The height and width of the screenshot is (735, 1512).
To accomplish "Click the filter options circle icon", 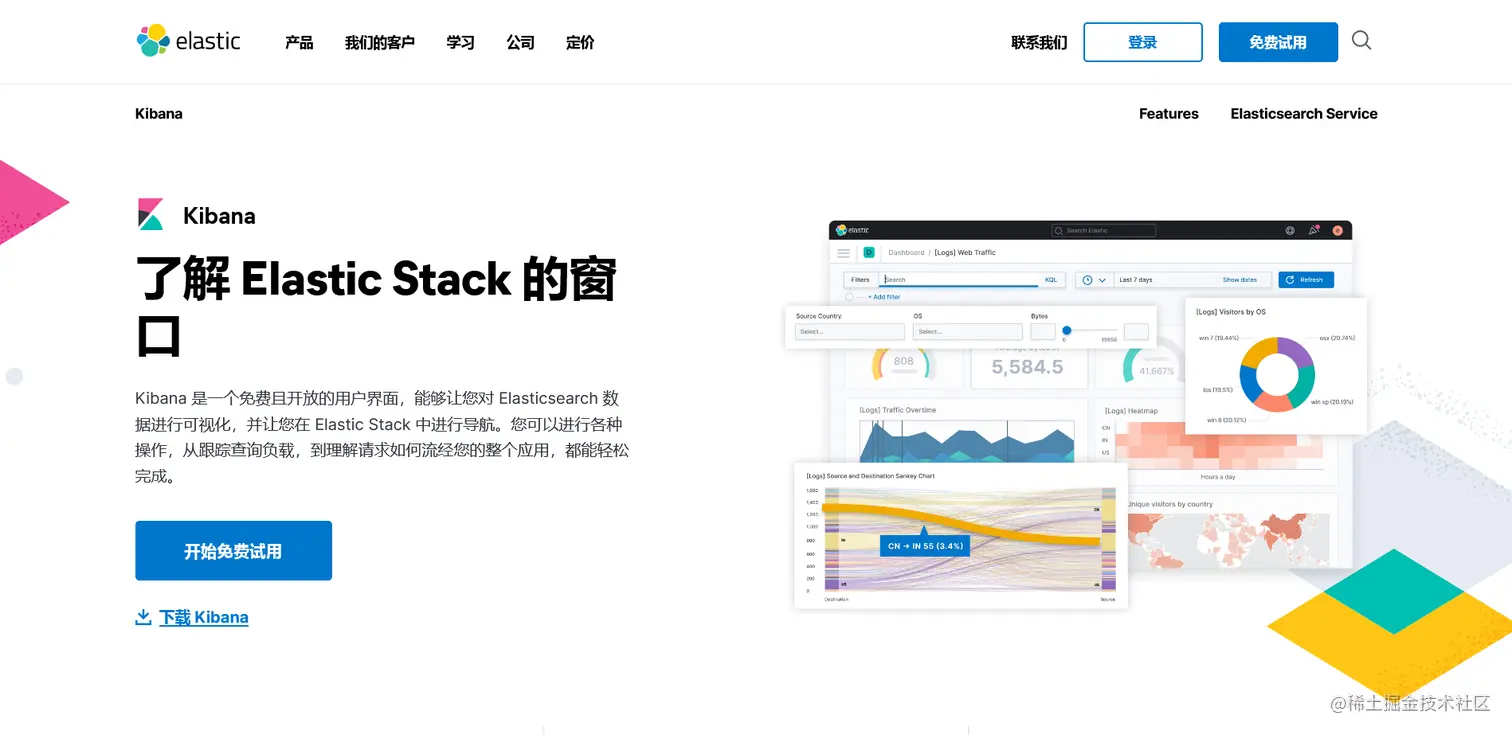I will coord(849,297).
